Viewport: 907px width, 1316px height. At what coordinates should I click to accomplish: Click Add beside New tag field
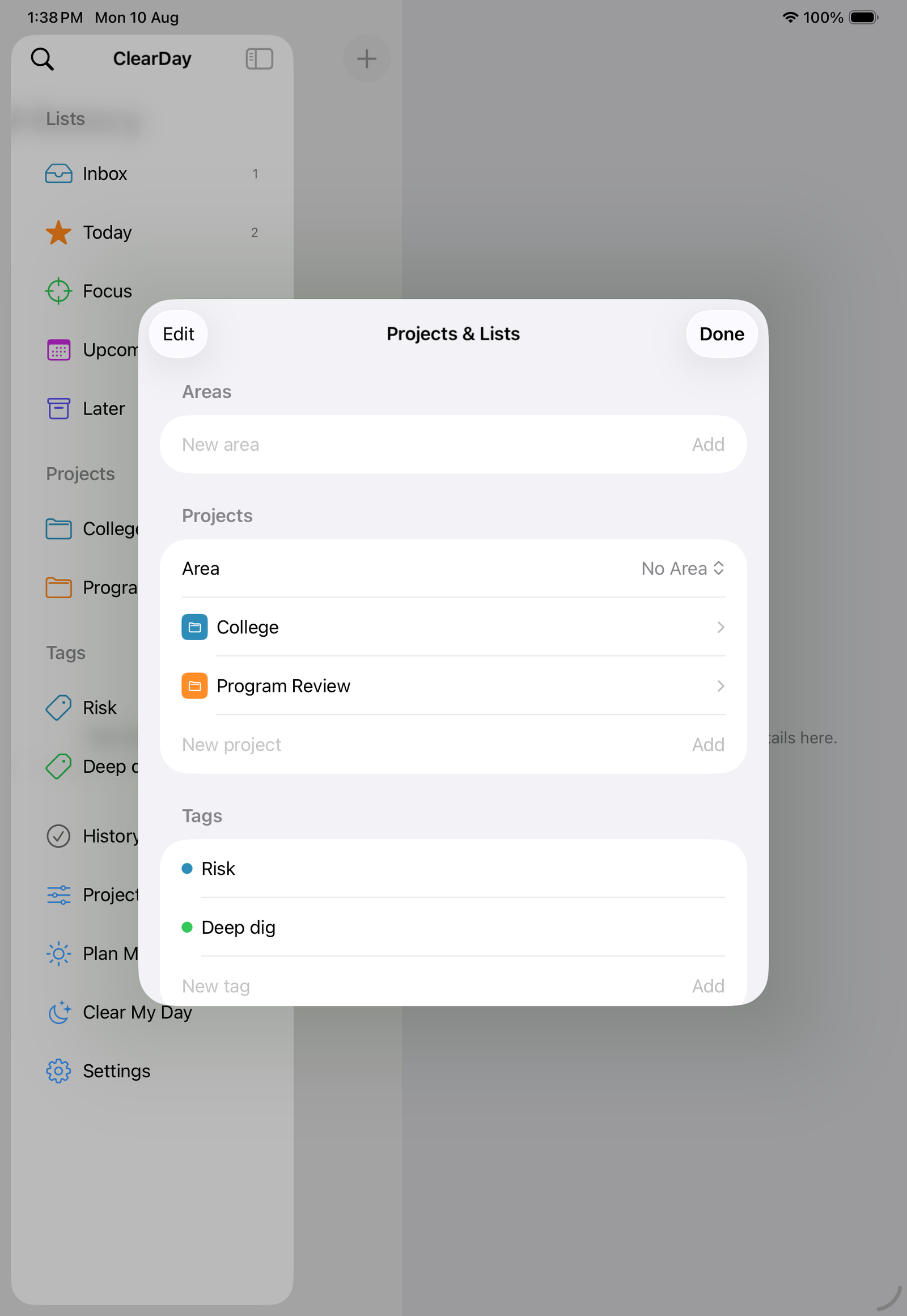[708, 986]
